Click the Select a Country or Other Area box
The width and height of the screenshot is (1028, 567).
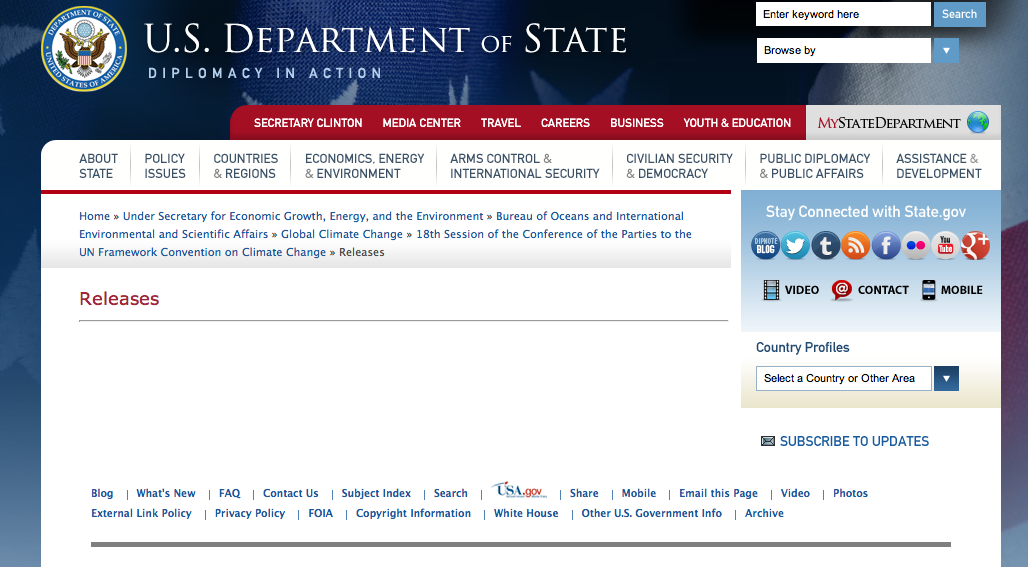pos(843,378)
